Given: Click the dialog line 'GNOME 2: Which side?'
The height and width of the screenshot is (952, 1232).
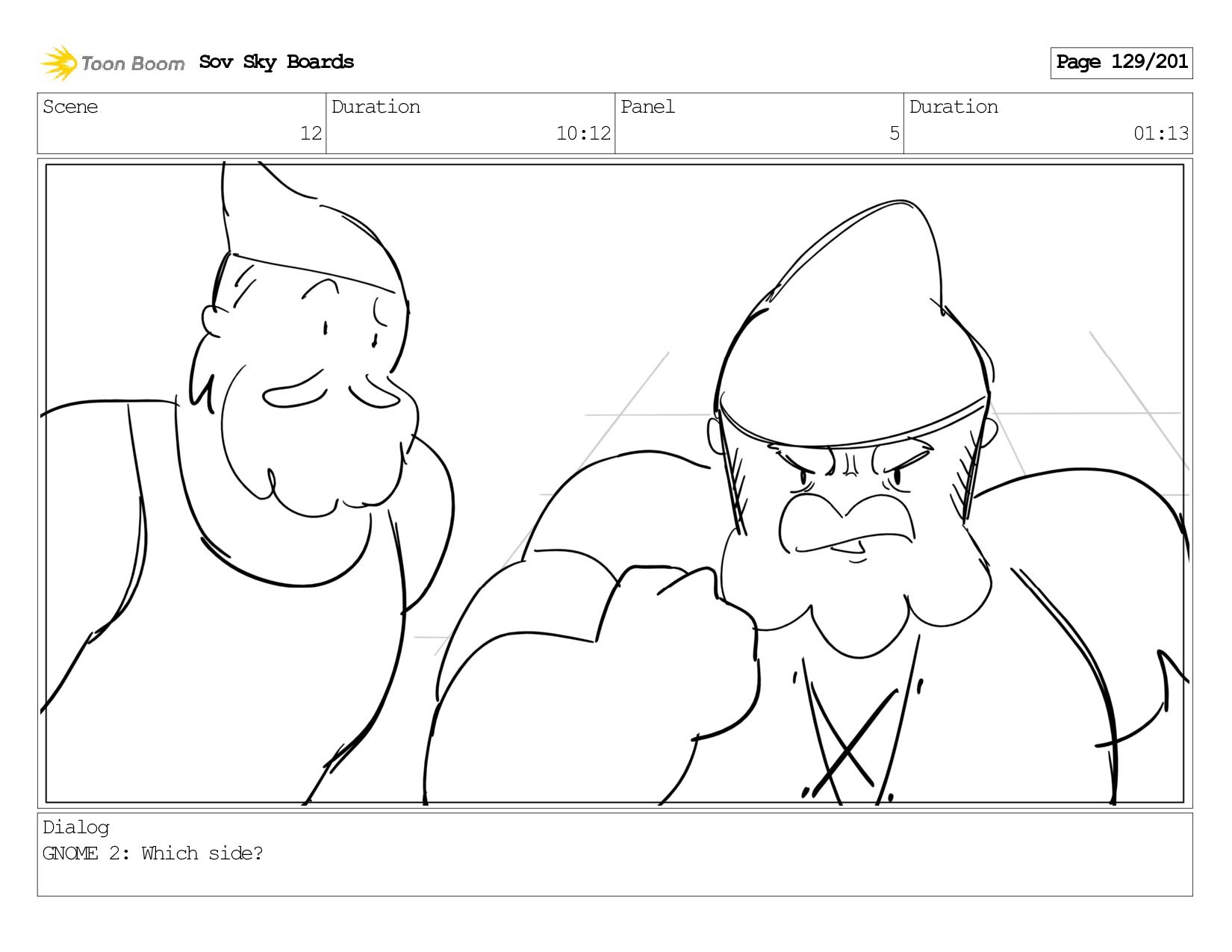Looking at the screenshot, I should click(x=153, y=853).
